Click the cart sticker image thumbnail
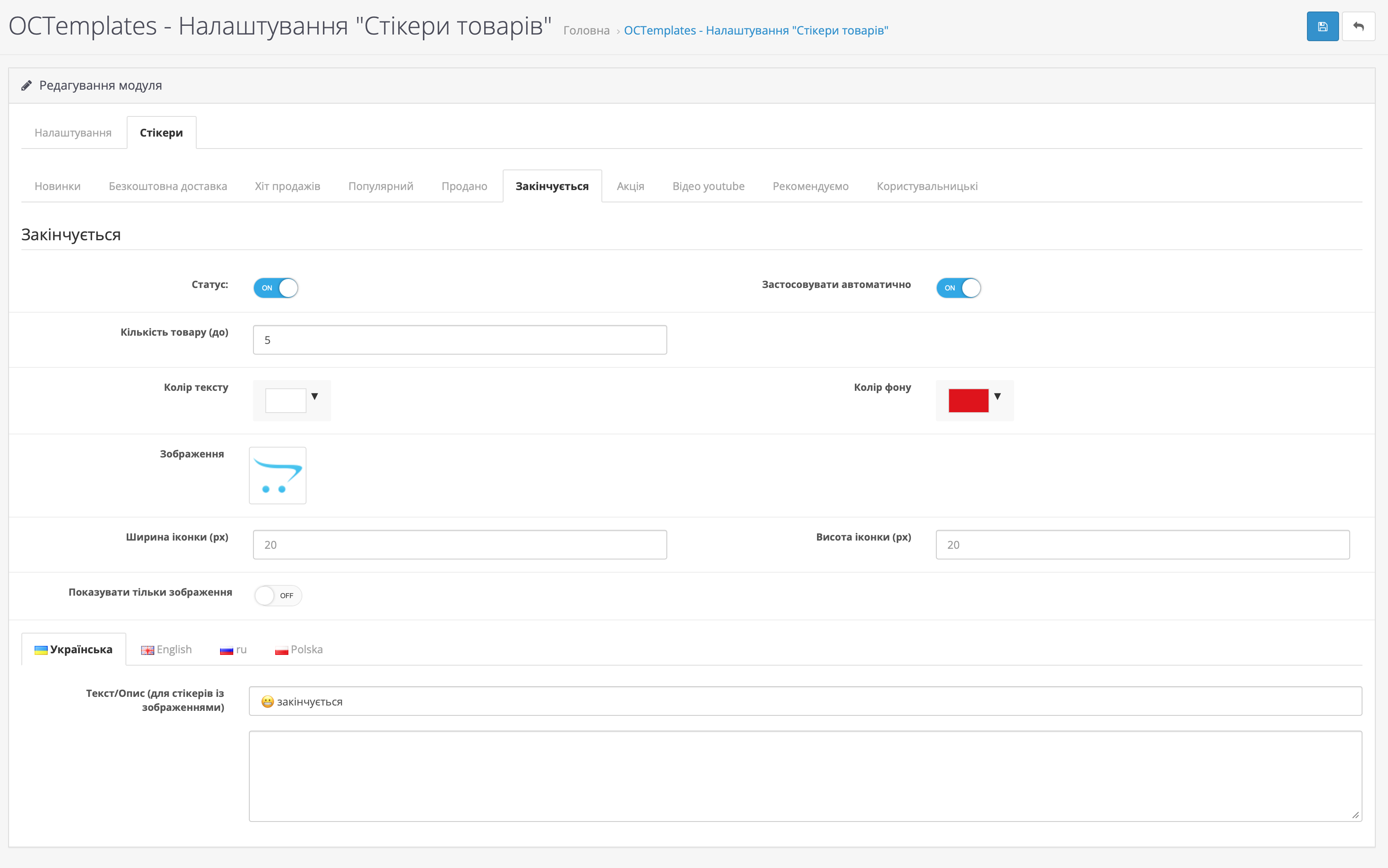 277,475
